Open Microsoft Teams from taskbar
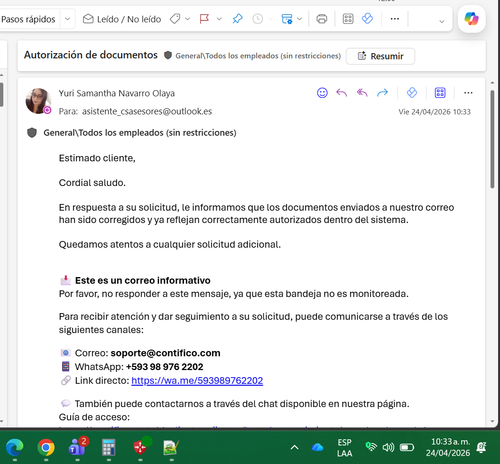The height and width of the screenshot is (464, 500). pyautogui.click(x=77, y=447)
